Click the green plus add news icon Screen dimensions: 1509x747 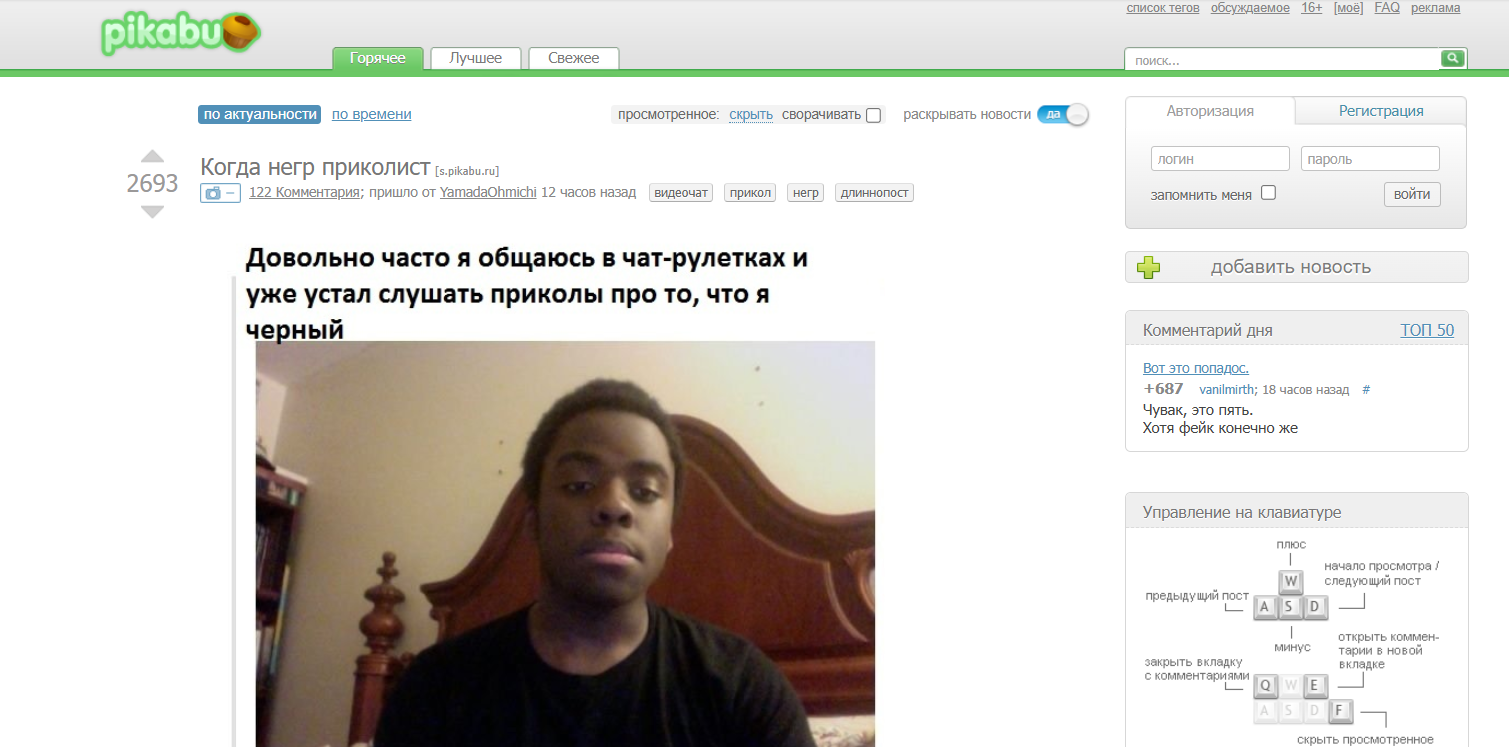coord(1149,267)
